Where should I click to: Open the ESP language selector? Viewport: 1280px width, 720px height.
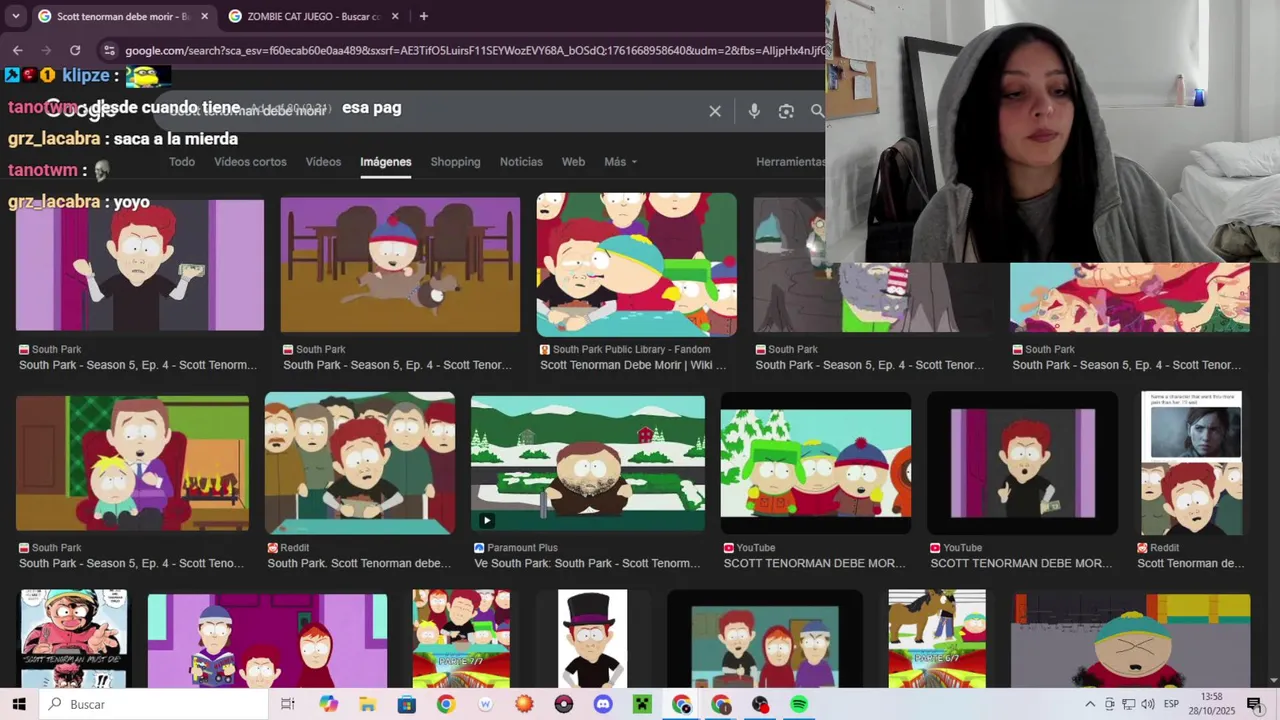point(1171,704)
